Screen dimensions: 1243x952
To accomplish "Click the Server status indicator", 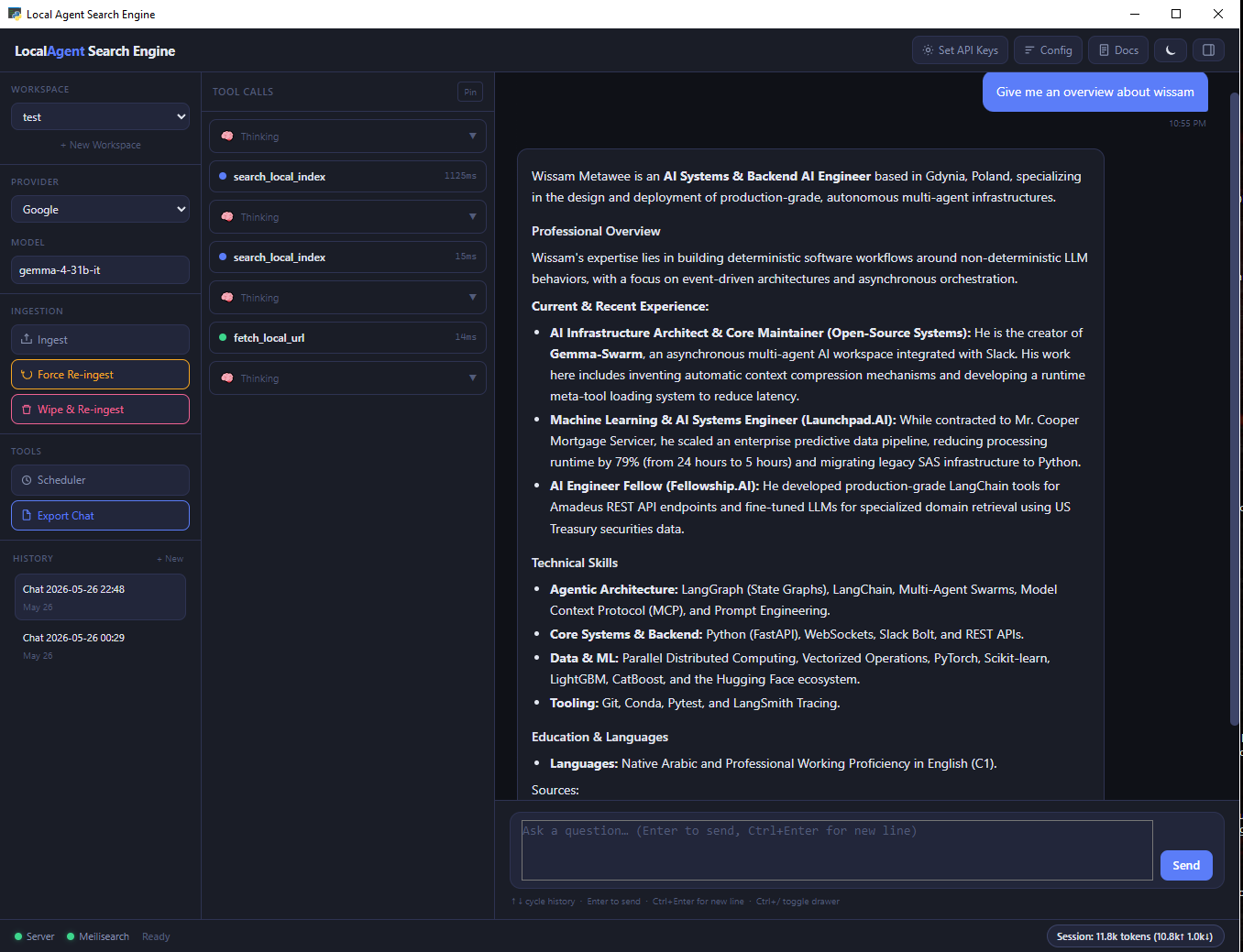I will pyautogui.click(x=35, y=936).
